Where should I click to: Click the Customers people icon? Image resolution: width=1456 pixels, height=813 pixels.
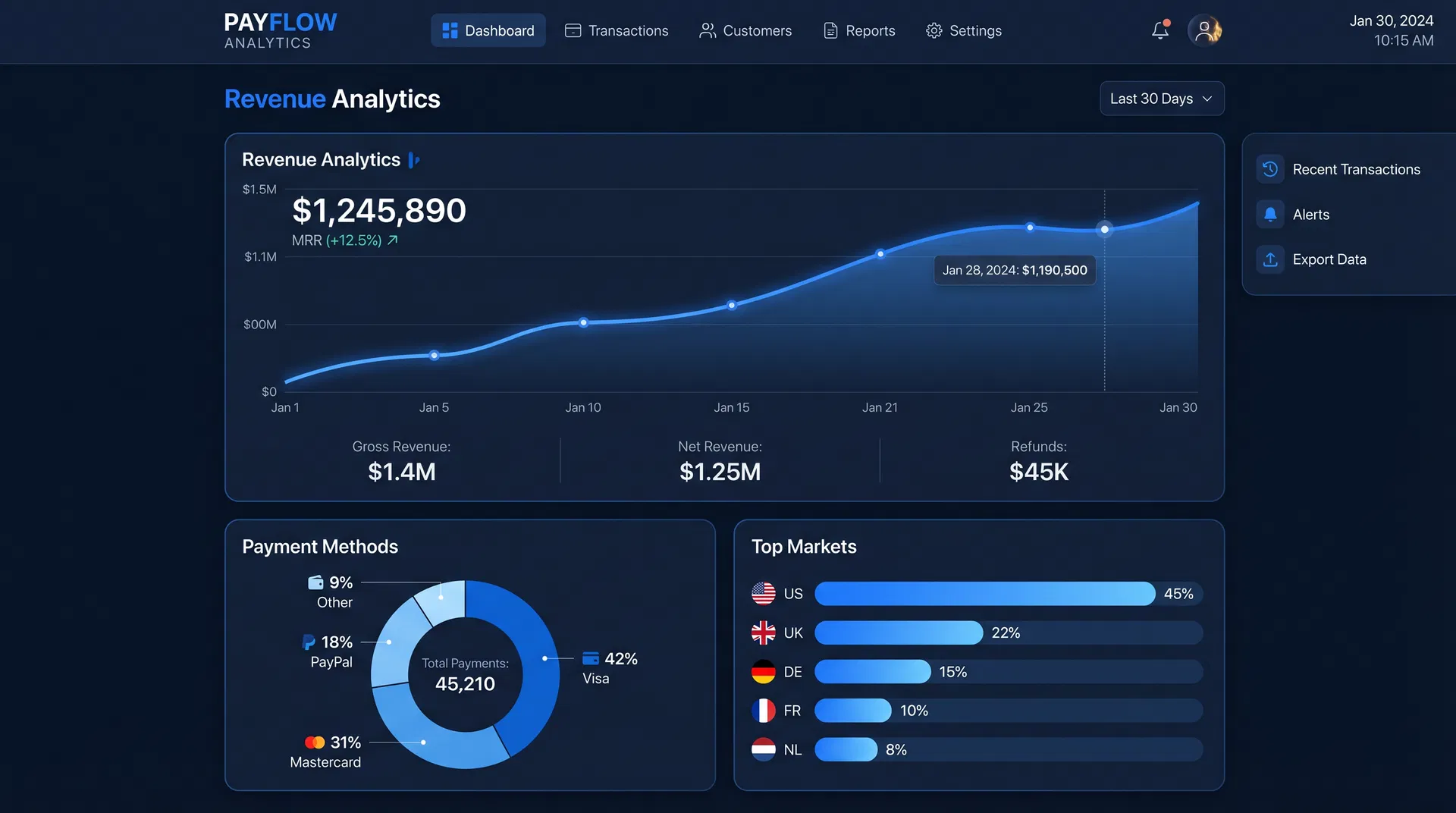tap(707, 30)
